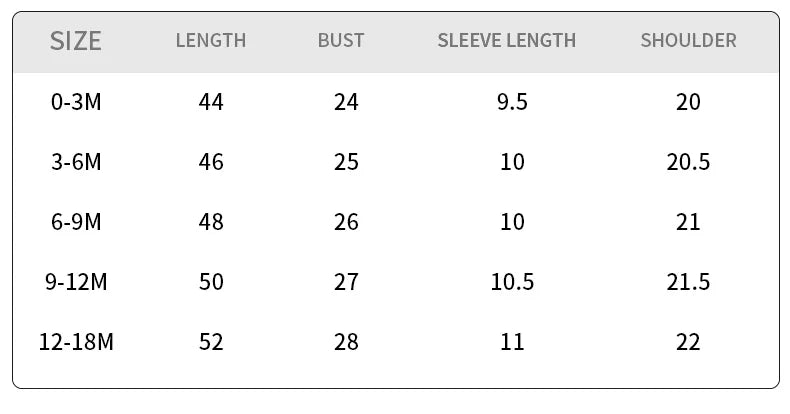Click sleeve length 11 for 12-18M
This screenshot has width=790, height=414.
(512, 342)
